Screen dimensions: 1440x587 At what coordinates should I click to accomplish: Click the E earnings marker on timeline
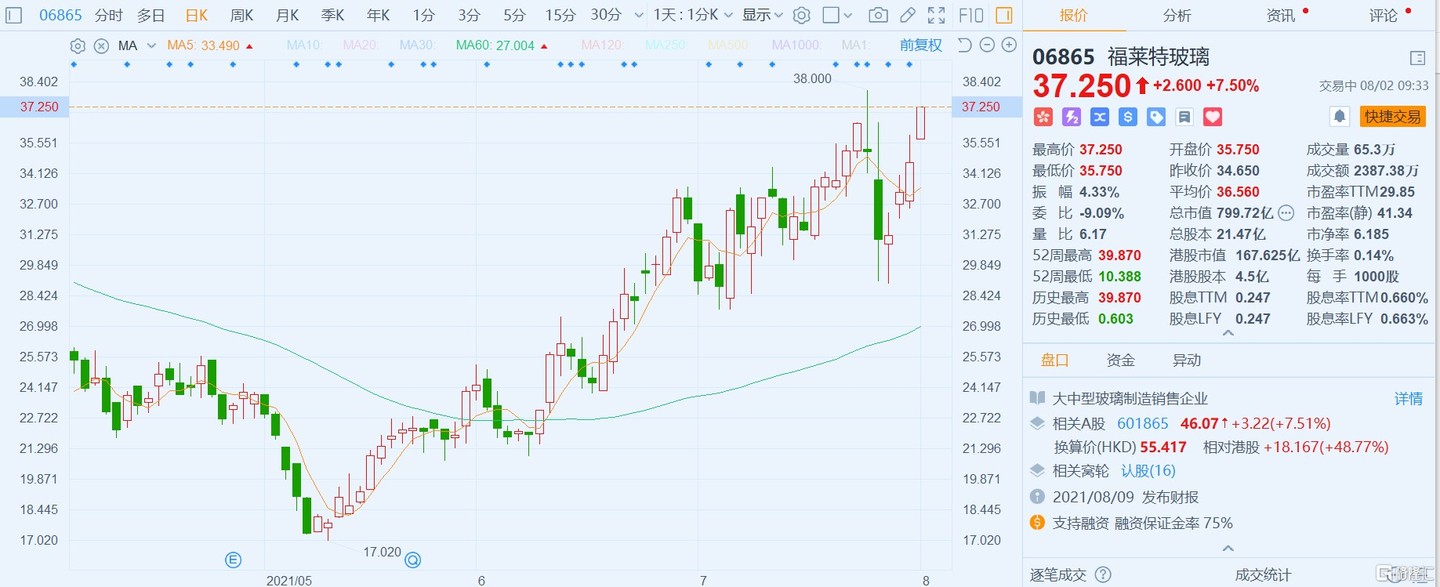pyautogui.click(x=233, y=560)
